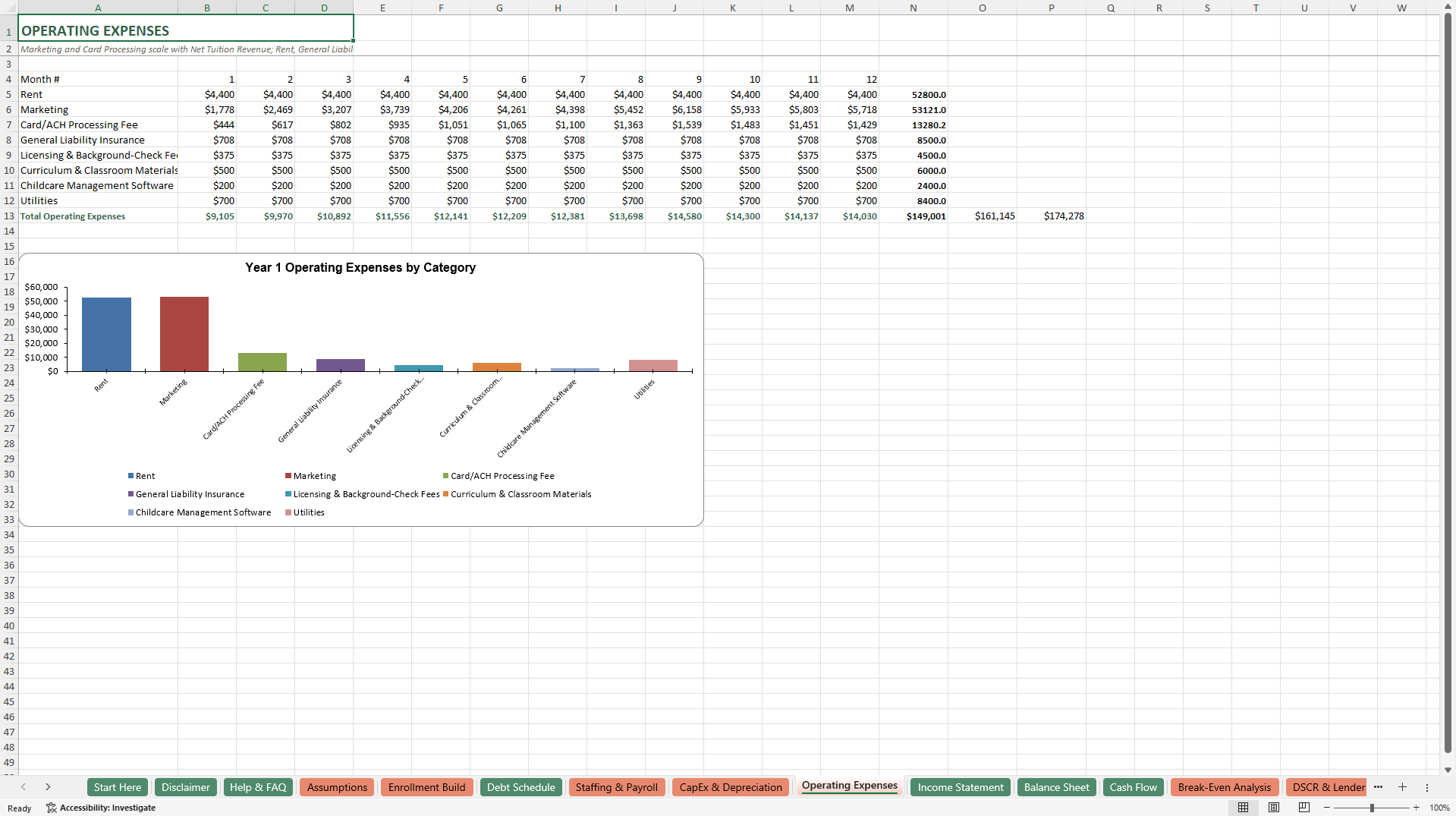The width and height of the screenshot is (1456, 816).
Task: Switch to Page Break Preview icon
Action: click(1304, 808)
